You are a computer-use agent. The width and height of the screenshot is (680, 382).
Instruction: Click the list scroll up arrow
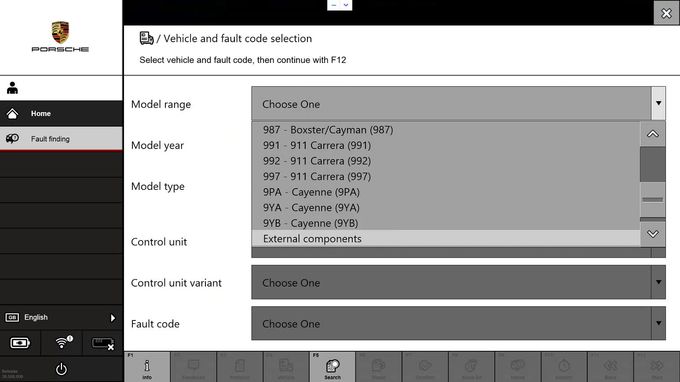point(653,134)
